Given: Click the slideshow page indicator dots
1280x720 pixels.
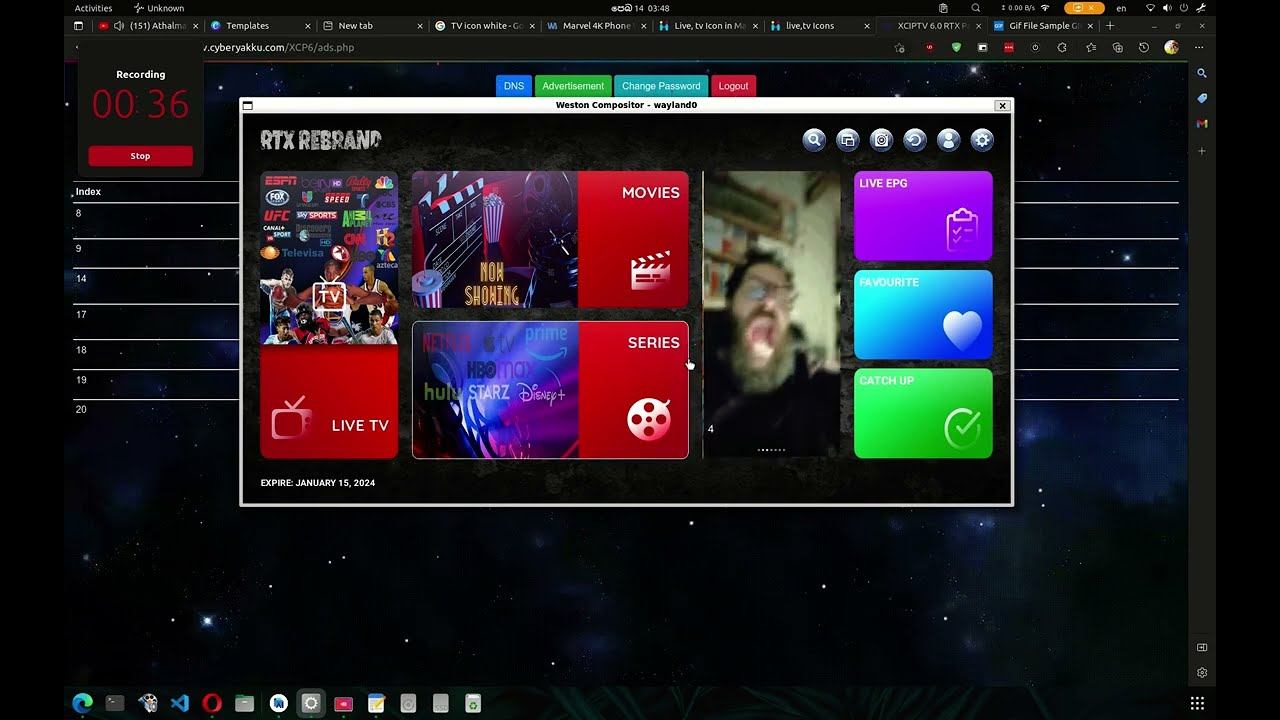Looking at the screenshot, I should (771, 450).
